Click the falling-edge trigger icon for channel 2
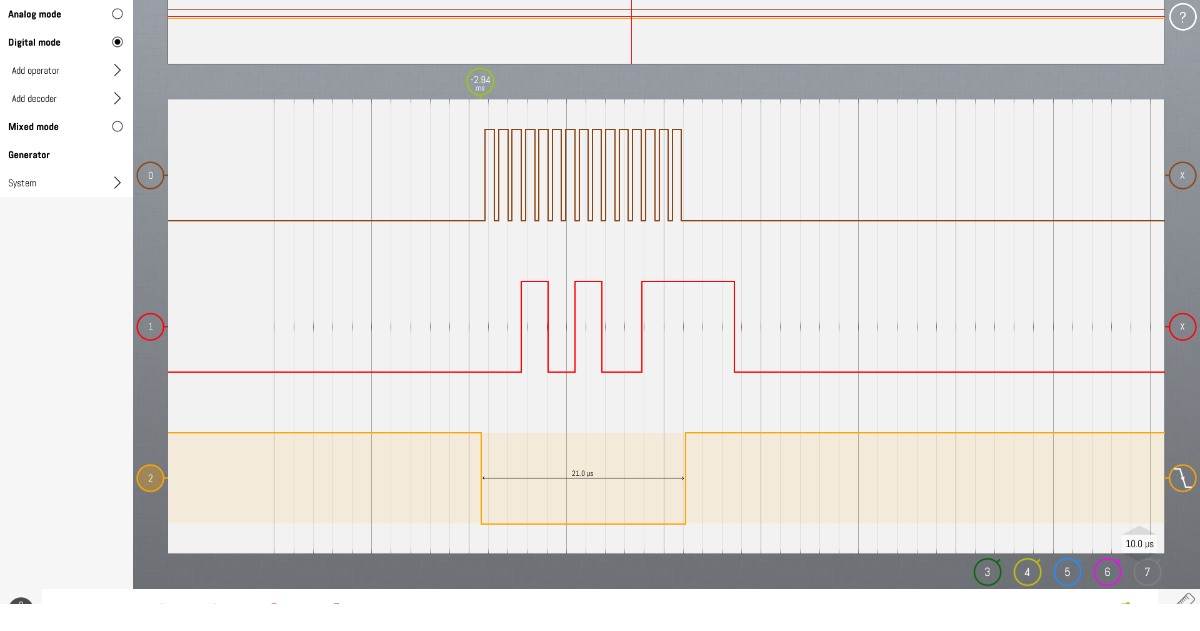The height and width of the screenshot is (631, 1200). (1183, 478)
